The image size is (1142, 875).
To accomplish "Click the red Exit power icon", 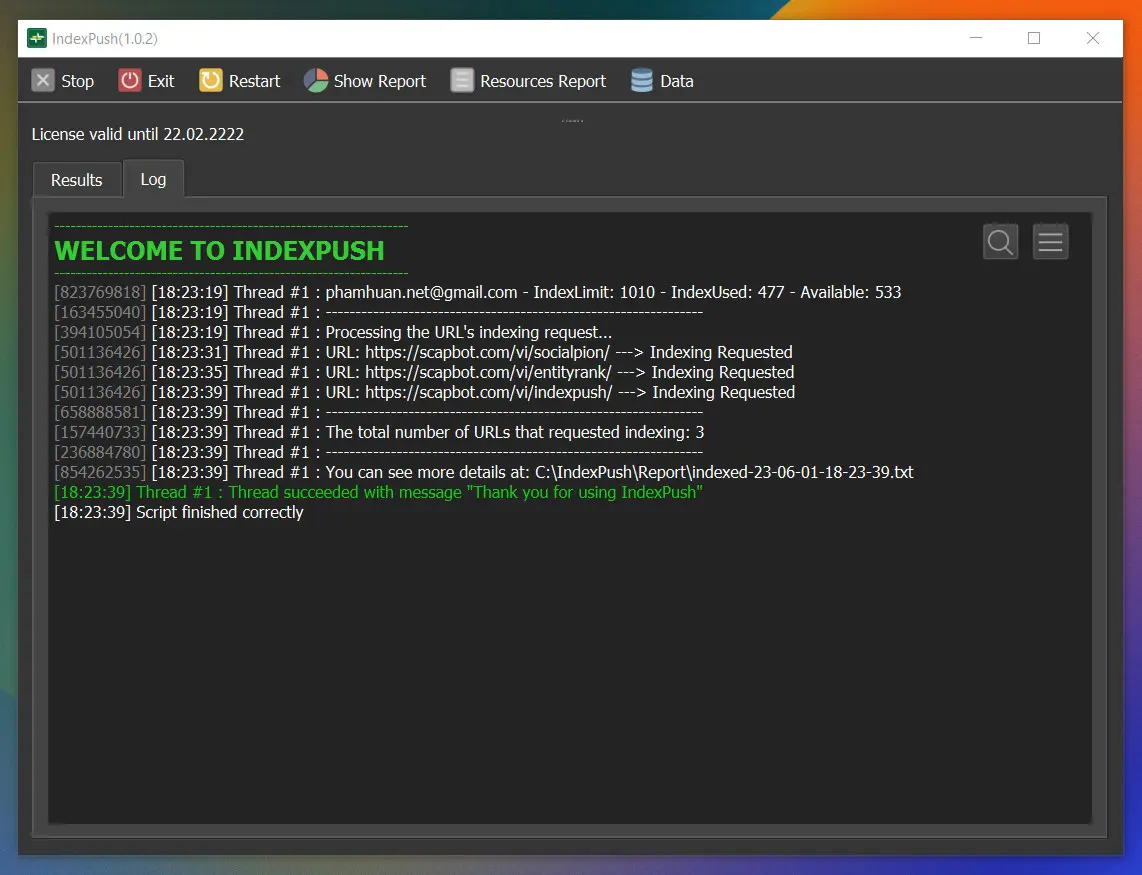I will [x=130, y=80].
